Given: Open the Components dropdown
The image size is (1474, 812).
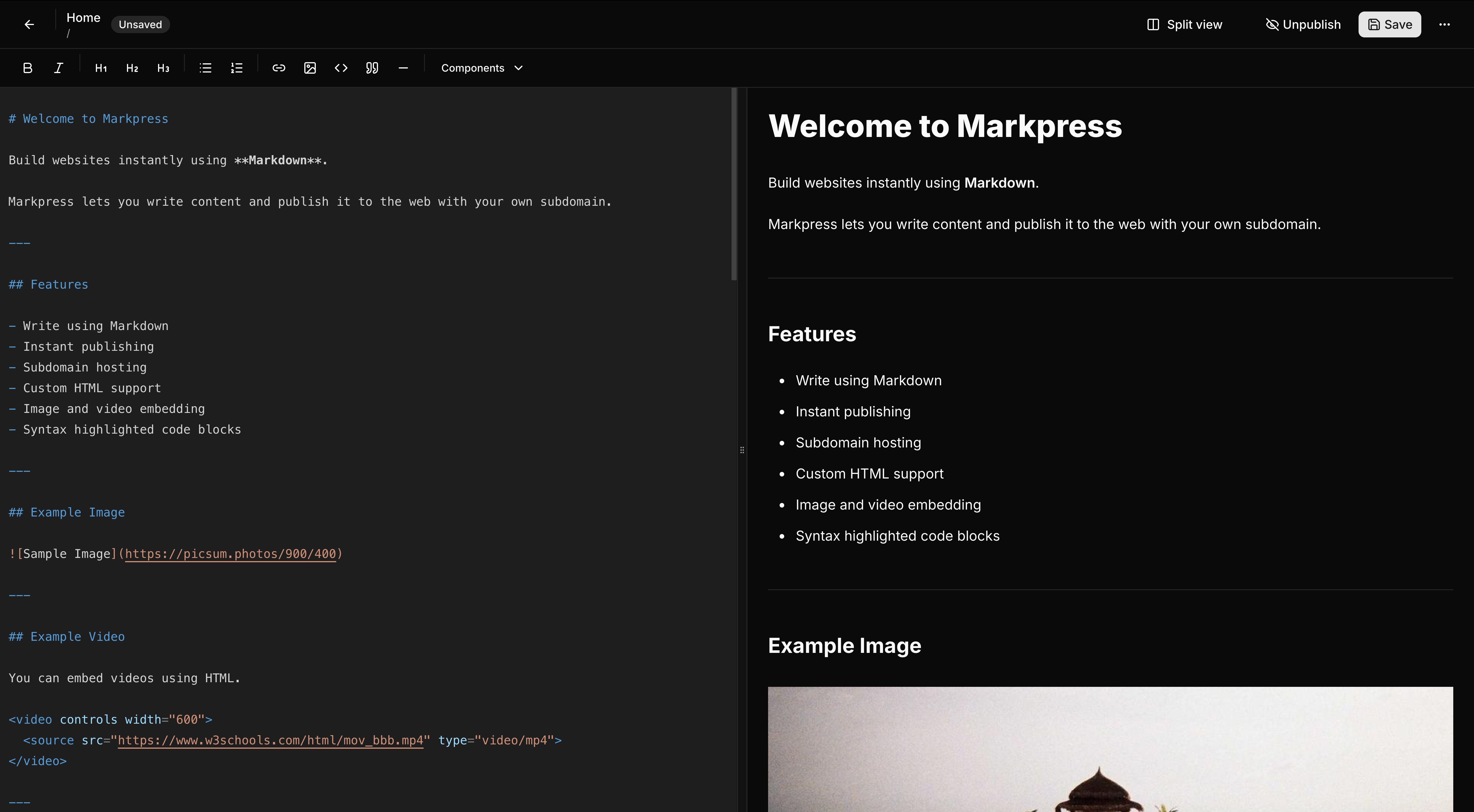Looking at the screenshot, I should click(x=481, y=68).
